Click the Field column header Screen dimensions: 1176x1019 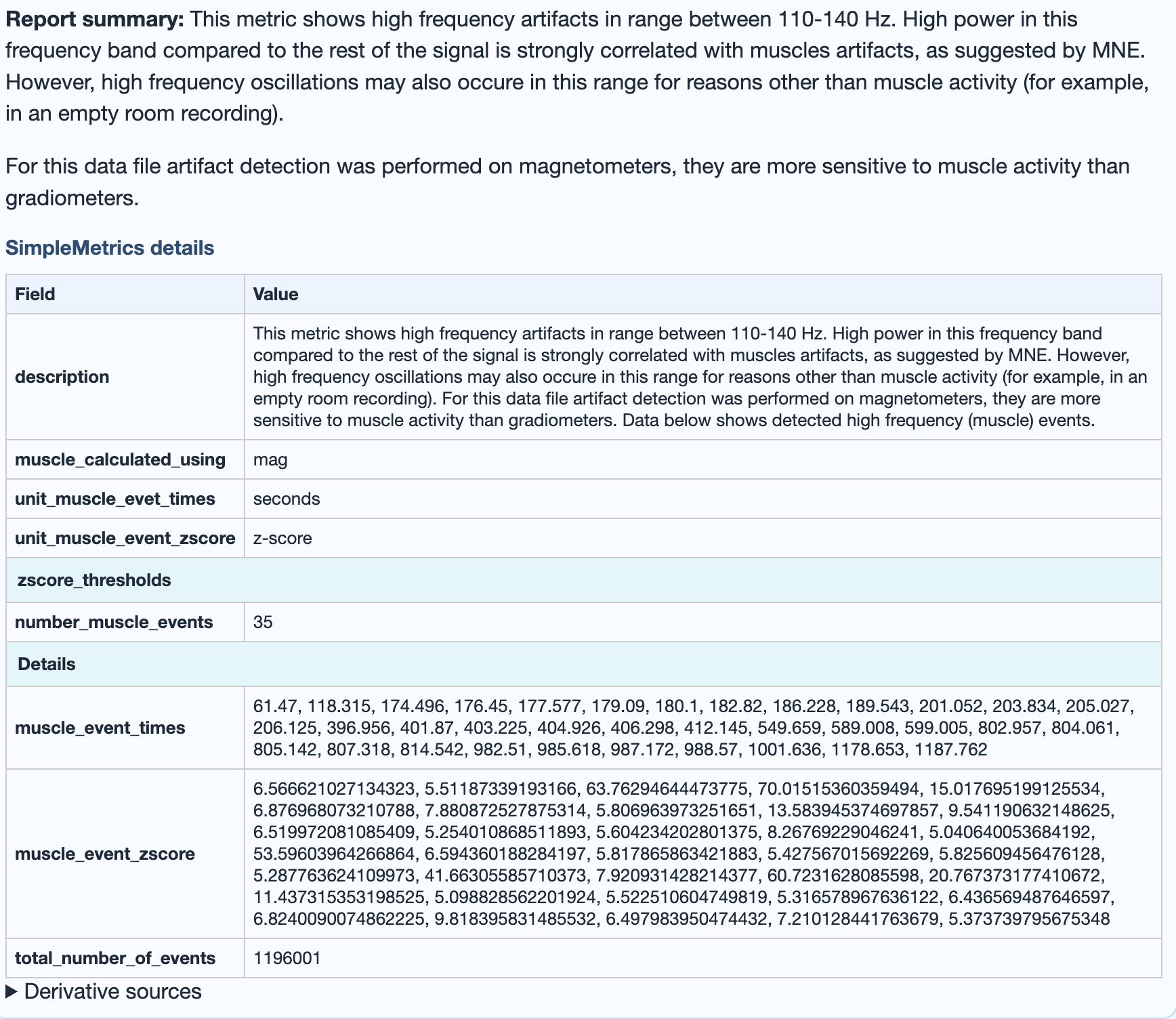(x=125, y=294)
